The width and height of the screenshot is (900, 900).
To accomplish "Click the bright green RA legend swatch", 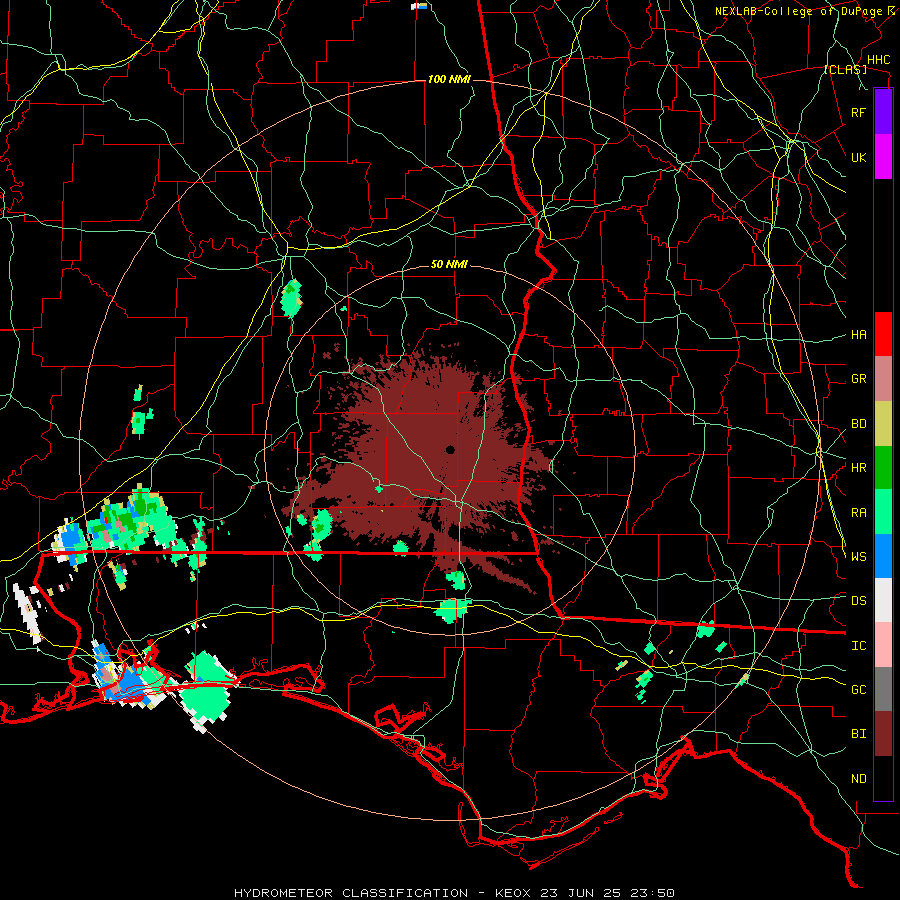I will pyautogui.click(x=883, y=512).
